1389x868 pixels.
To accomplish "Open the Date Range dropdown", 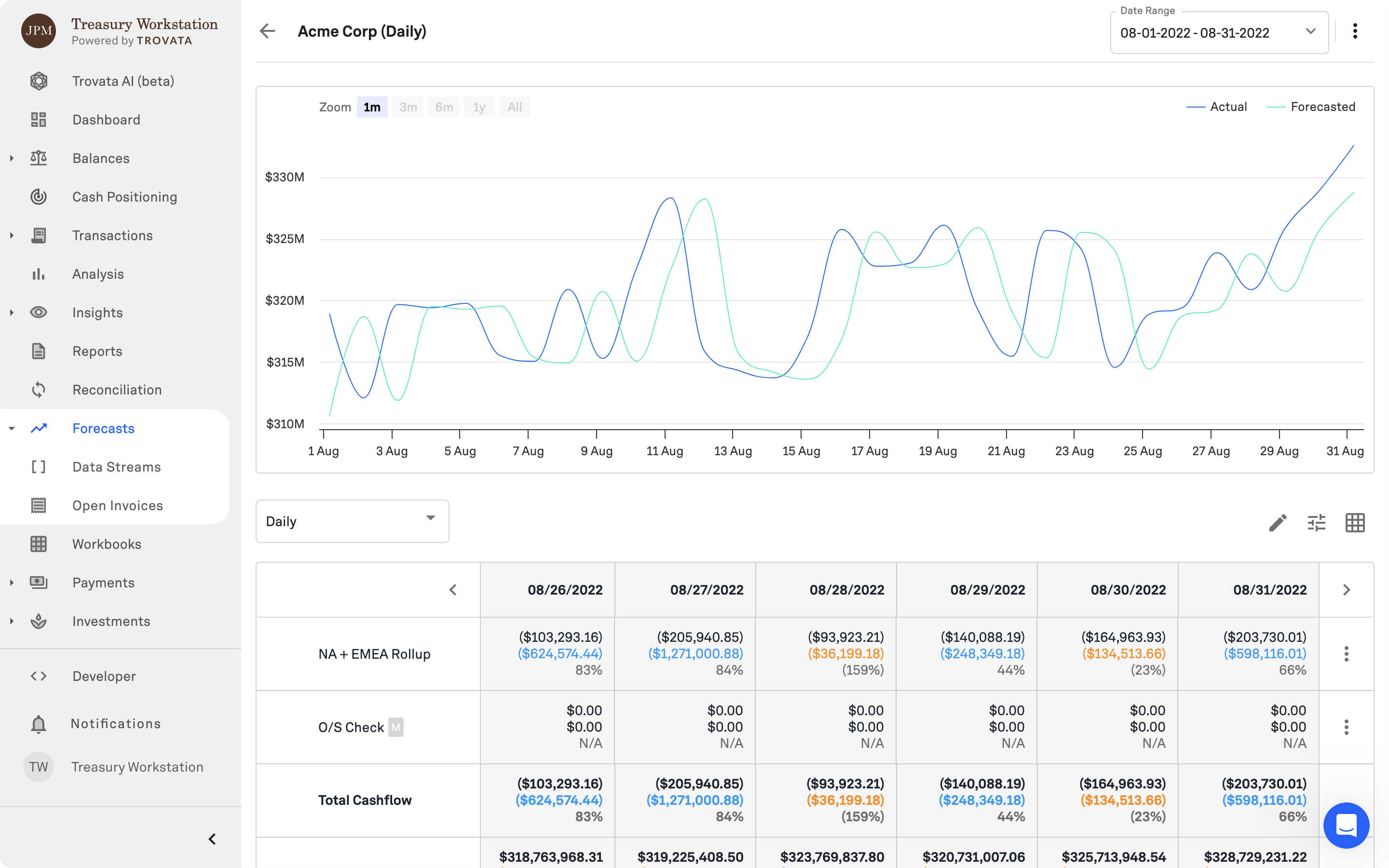I will [1219, 33].
